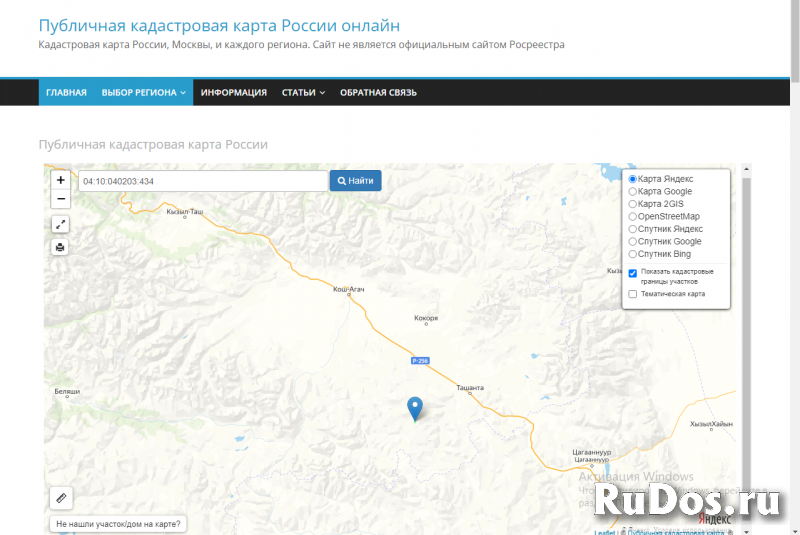Click Не нашли участок/дом на карте? button
The width and height of the screenshot is (800, 535).
pos(118,524)
